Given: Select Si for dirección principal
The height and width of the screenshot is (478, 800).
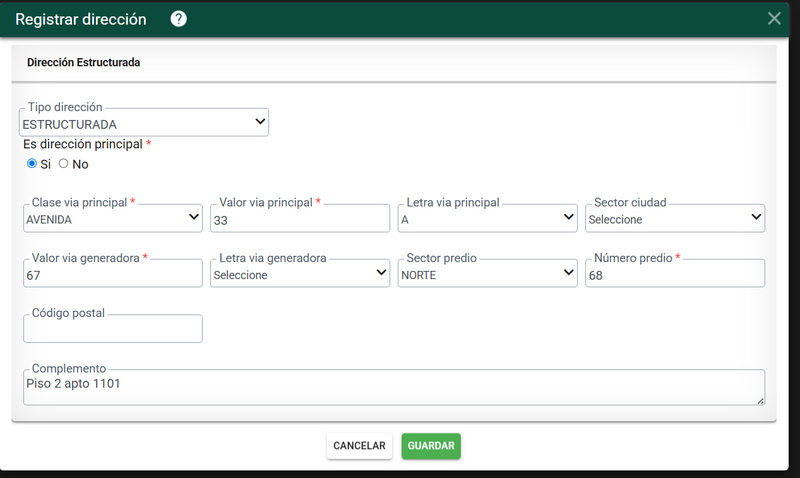Looking at the screenshot, I should tap(32, 163).
